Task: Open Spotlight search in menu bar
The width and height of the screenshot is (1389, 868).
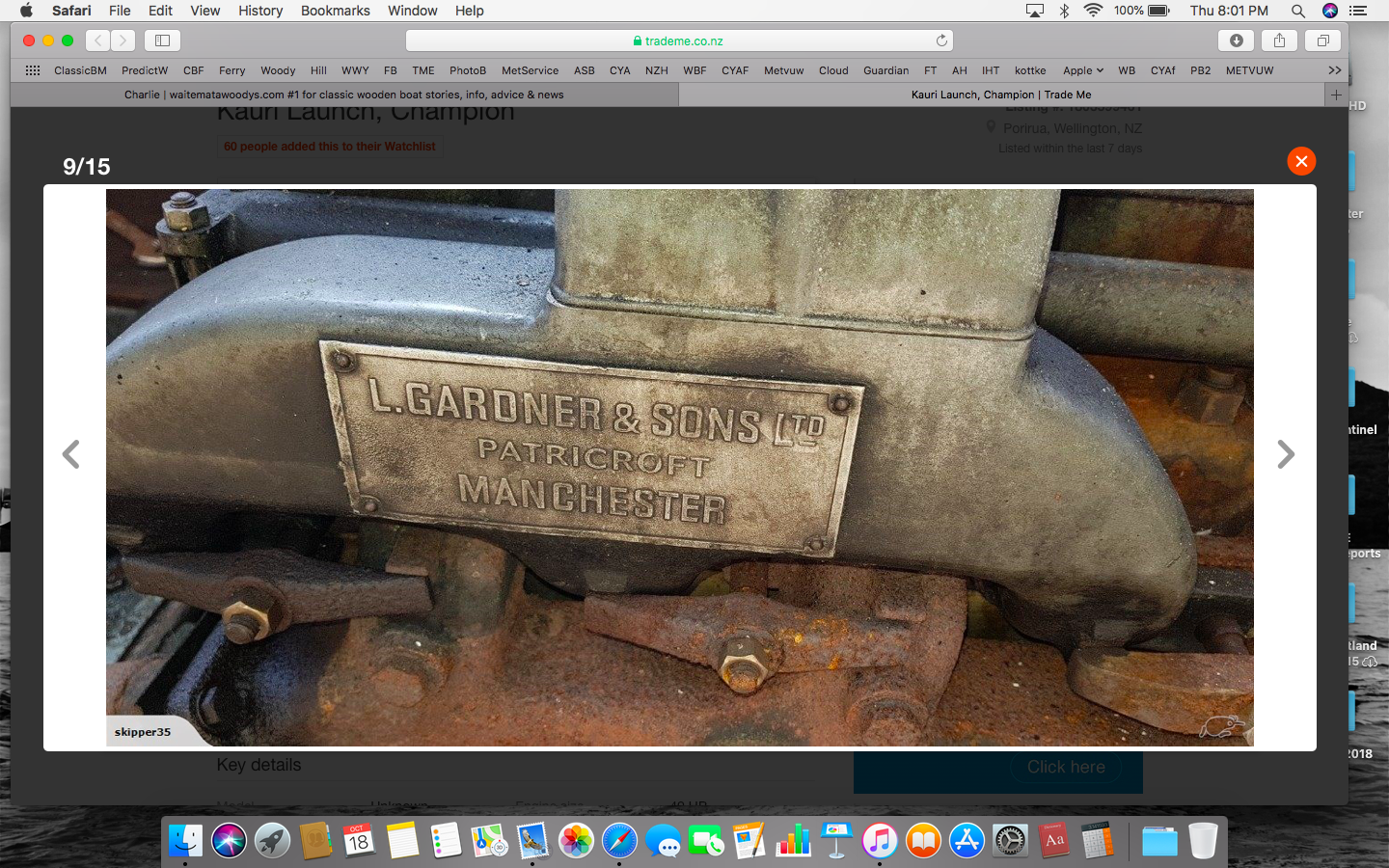Action: click(1298, 11)
